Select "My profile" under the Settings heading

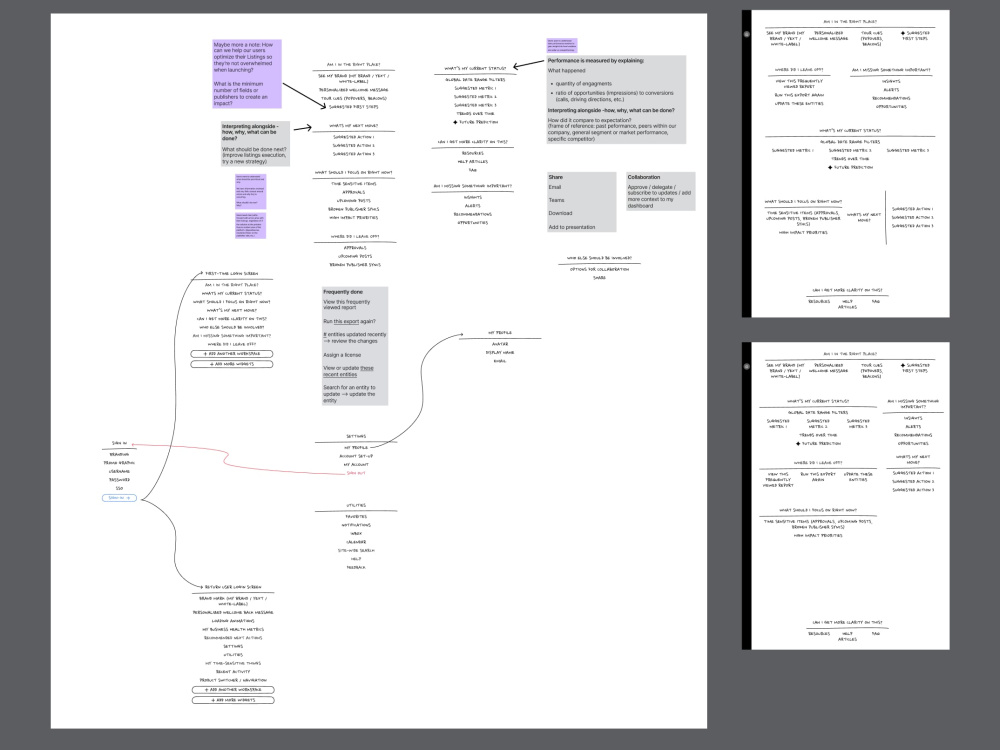point(356,448)
